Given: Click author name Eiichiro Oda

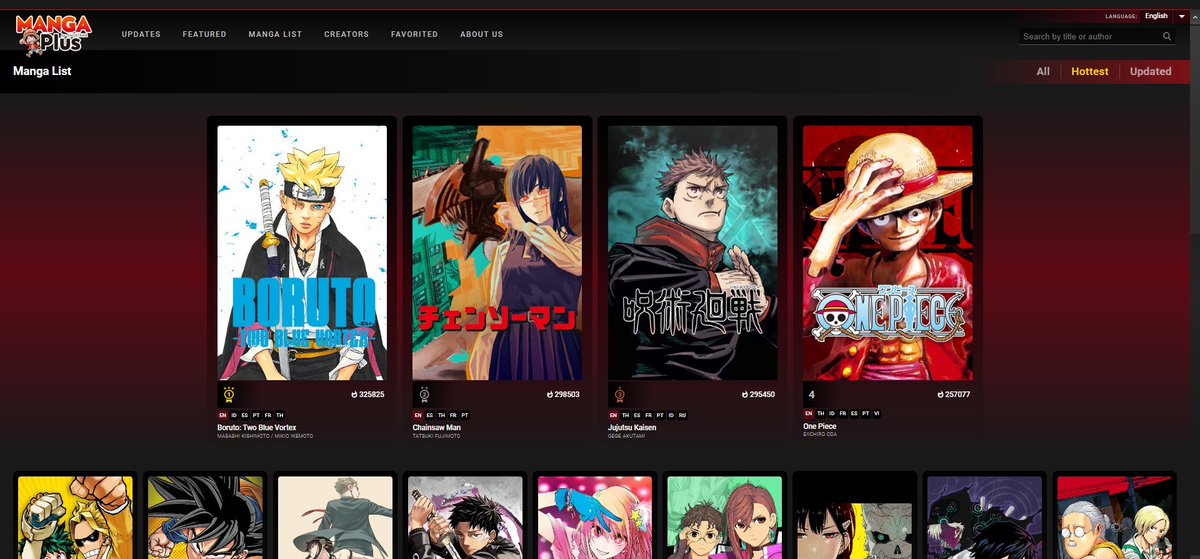Looking at the screenshot, I should click(x=822, y=435).
